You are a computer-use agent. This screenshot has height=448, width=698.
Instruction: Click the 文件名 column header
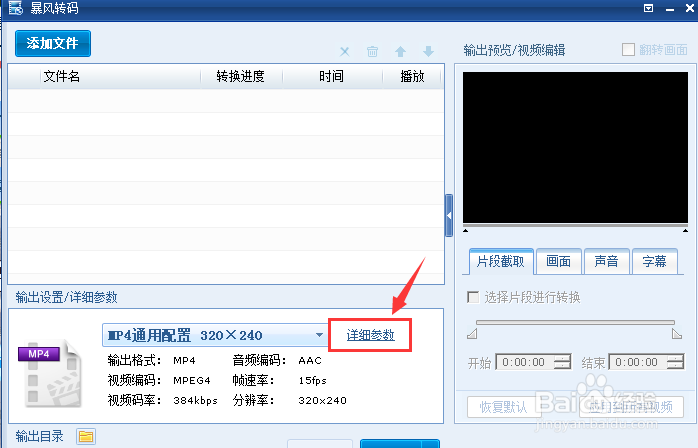[61, 77]
